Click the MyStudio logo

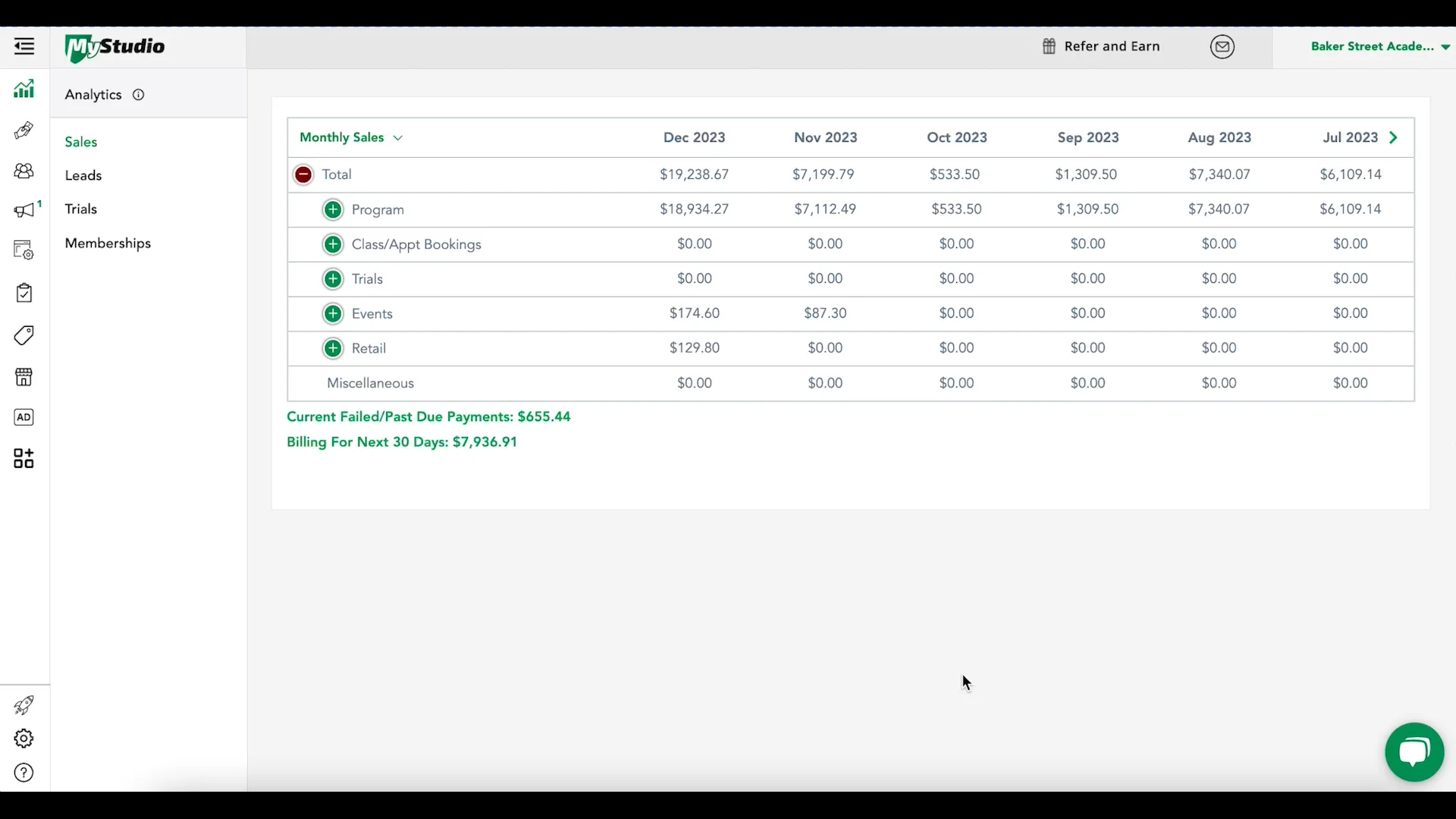click(x=115, y=48)
